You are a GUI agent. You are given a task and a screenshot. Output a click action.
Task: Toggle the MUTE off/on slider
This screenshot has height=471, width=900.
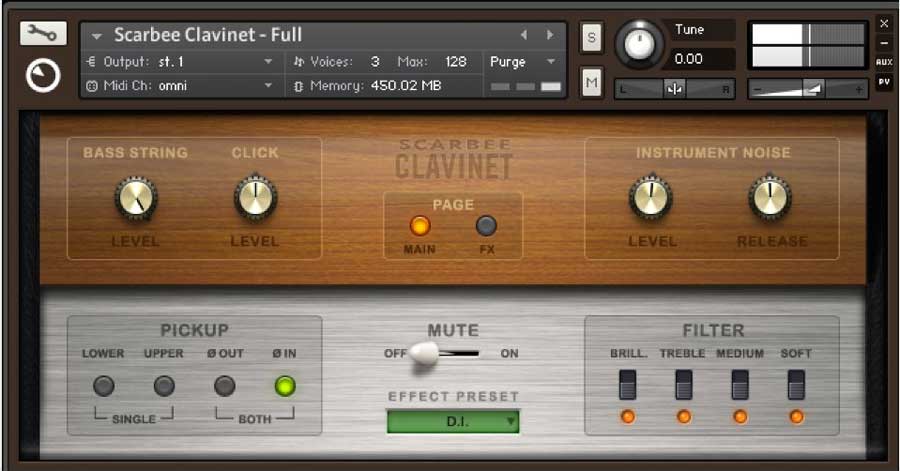tap(445, 353)
